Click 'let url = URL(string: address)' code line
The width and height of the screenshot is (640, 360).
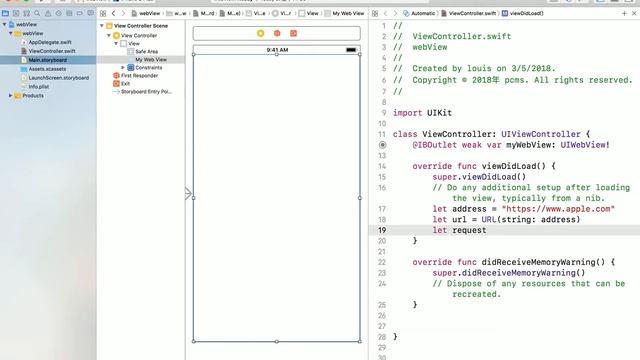click(506, 220)
